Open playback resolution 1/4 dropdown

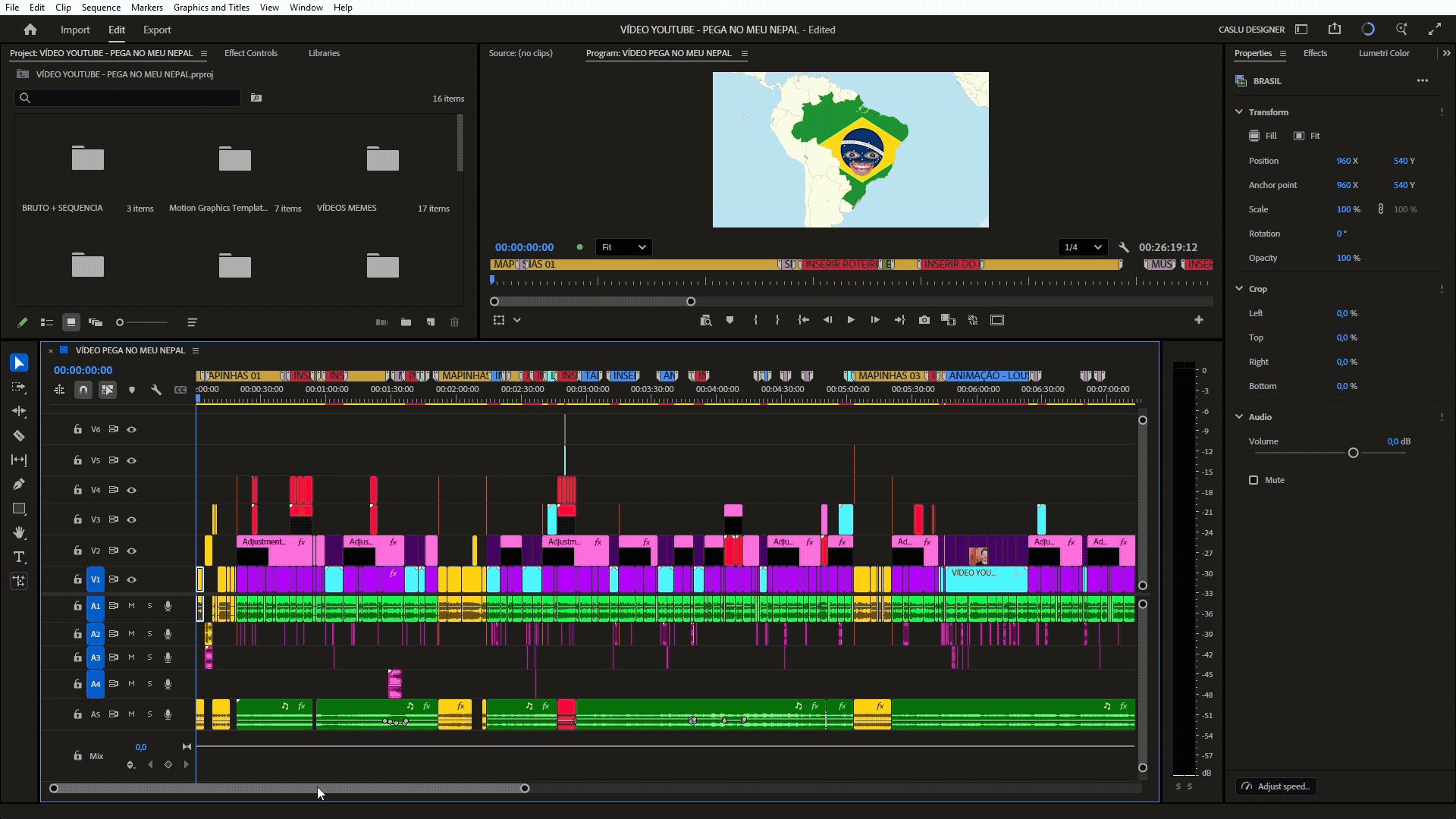click(x=1082, y=247)
